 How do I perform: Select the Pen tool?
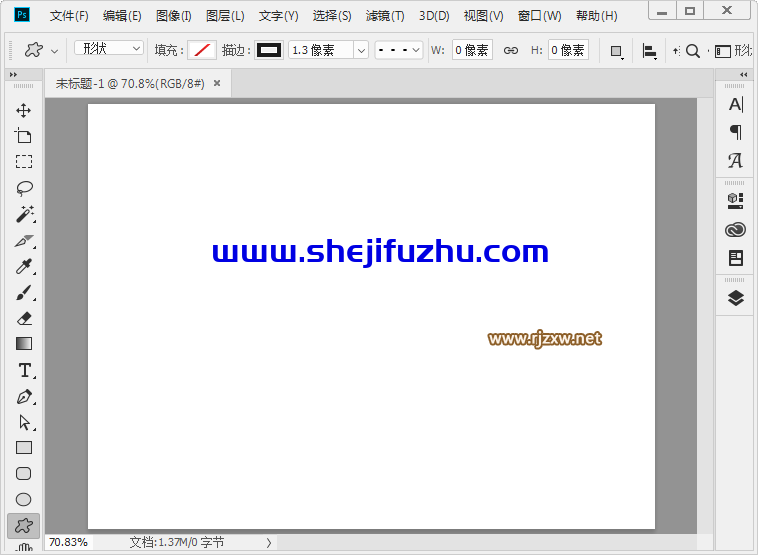click(24, 397)
